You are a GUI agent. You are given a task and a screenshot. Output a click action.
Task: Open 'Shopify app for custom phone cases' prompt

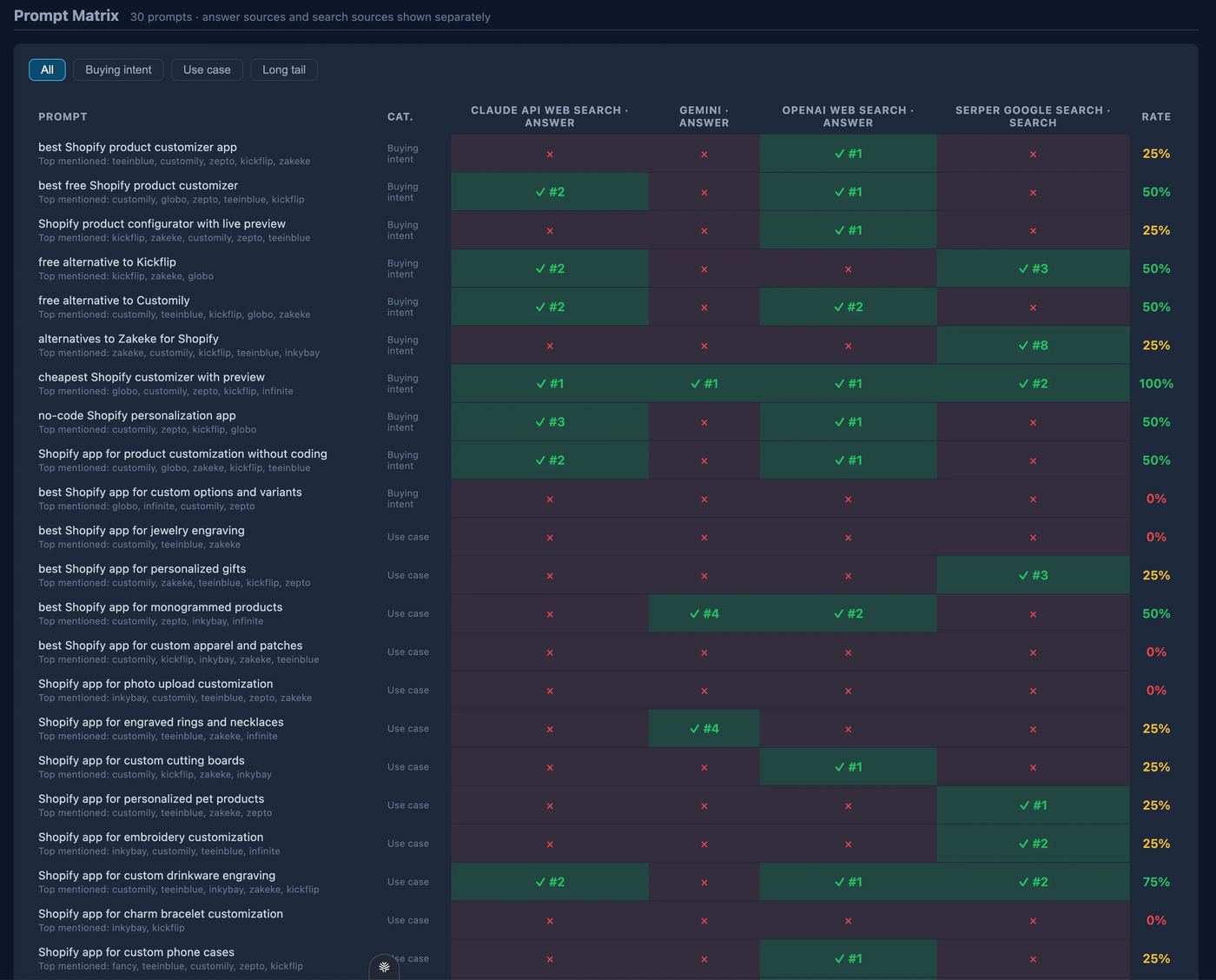[136, 951]
